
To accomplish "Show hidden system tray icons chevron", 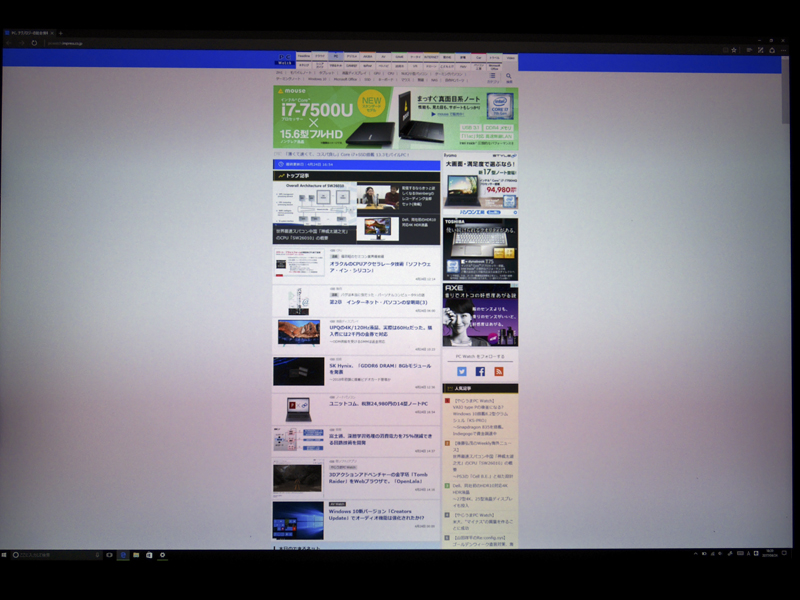I will click(x=695, y=554).
